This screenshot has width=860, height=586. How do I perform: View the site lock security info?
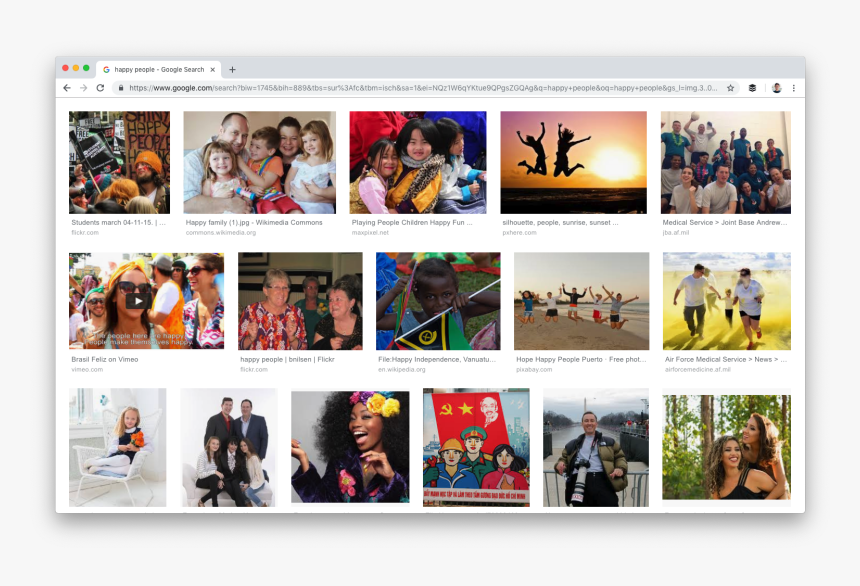pyautogui.click(x=121, y=88)
